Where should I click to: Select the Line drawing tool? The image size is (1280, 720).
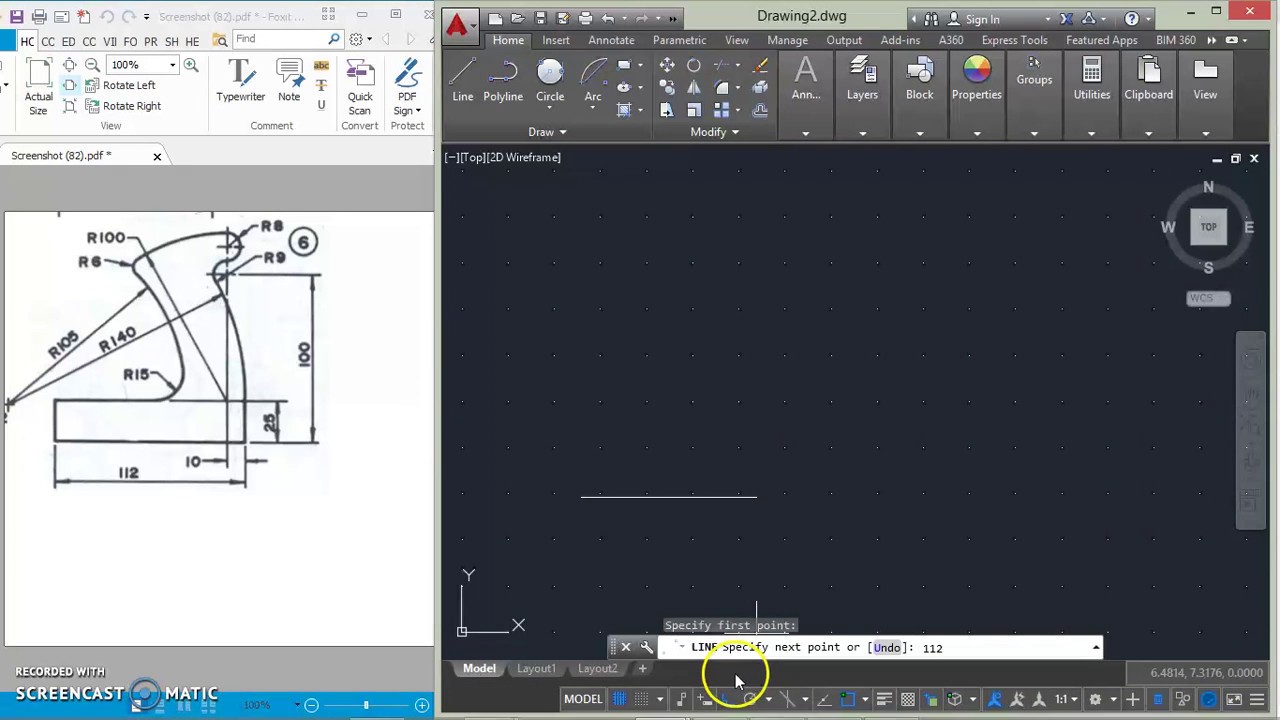click(462, 80)
